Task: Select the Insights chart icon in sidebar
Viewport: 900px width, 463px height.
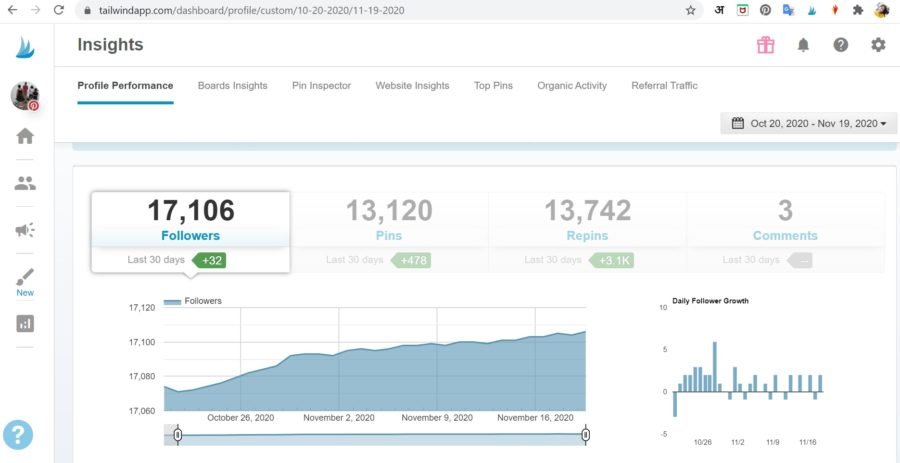Action: pos(25,323)
